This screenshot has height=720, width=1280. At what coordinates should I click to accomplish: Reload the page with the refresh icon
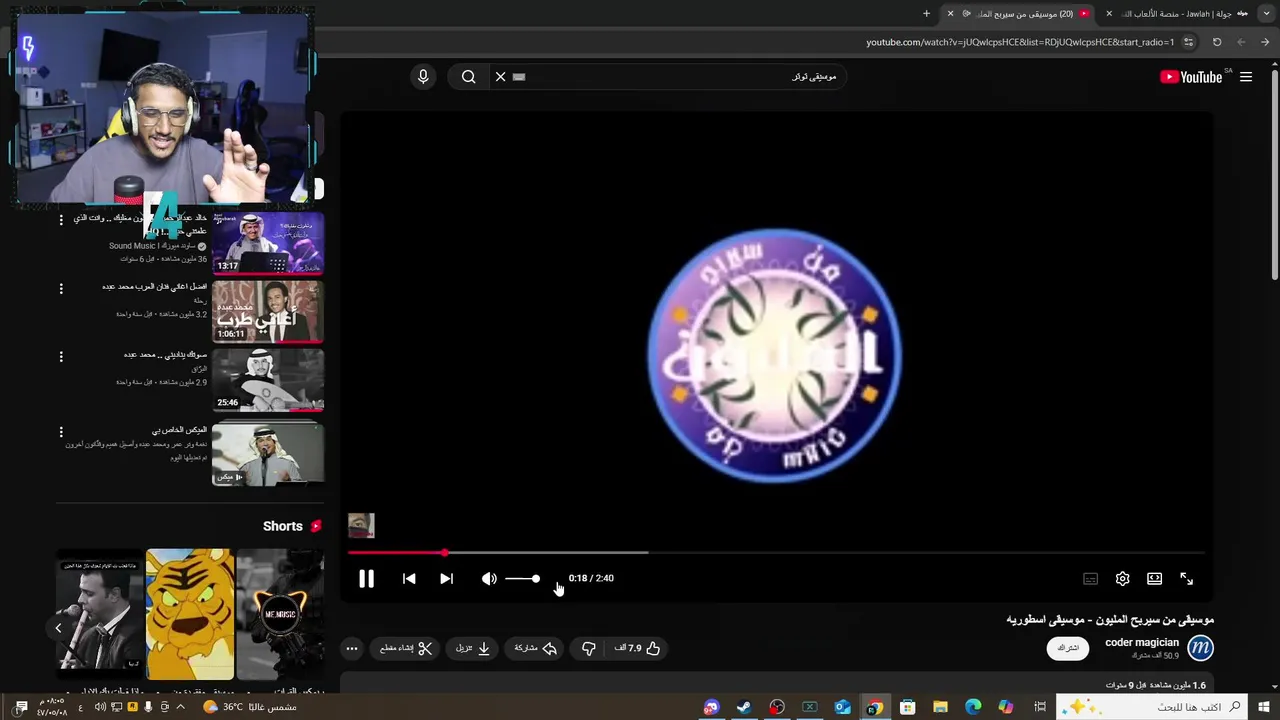[1217, 42]
